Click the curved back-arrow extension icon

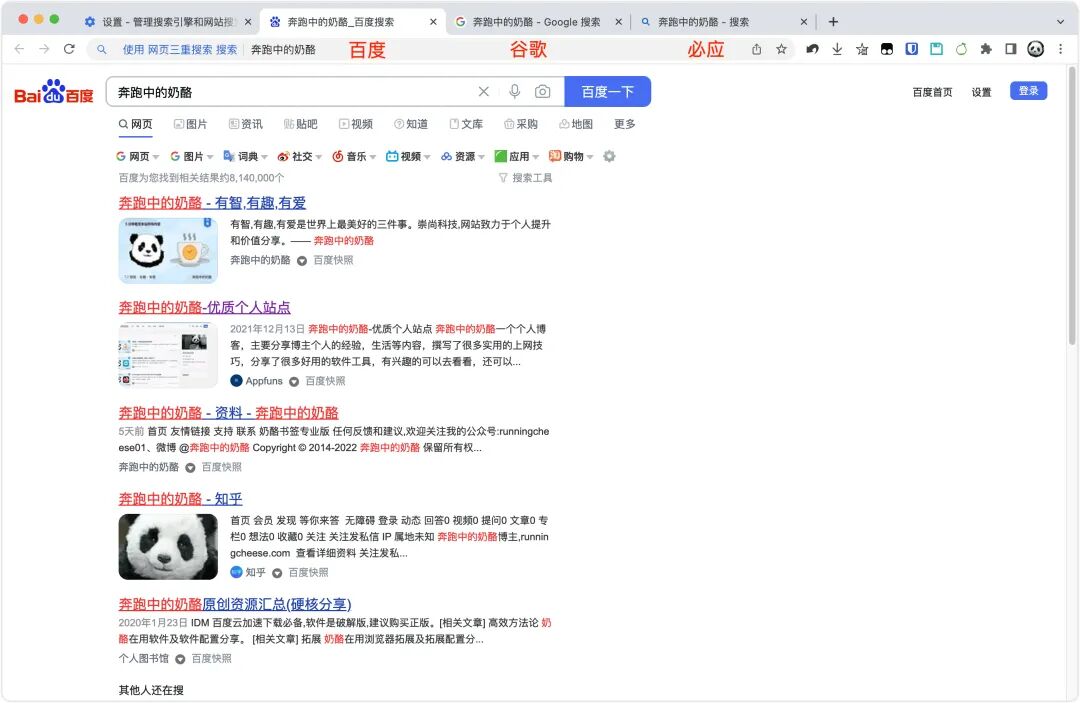tap(813, 49)
